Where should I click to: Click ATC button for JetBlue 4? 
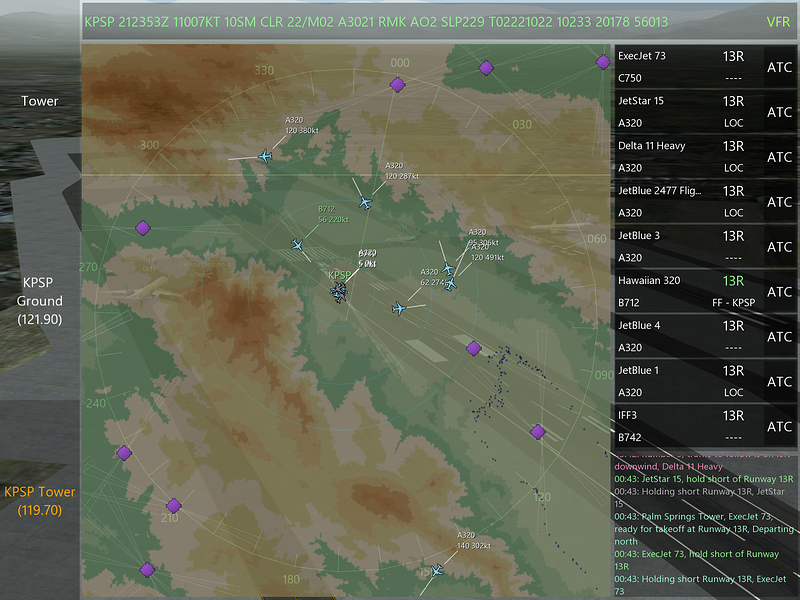click(780, 337)
